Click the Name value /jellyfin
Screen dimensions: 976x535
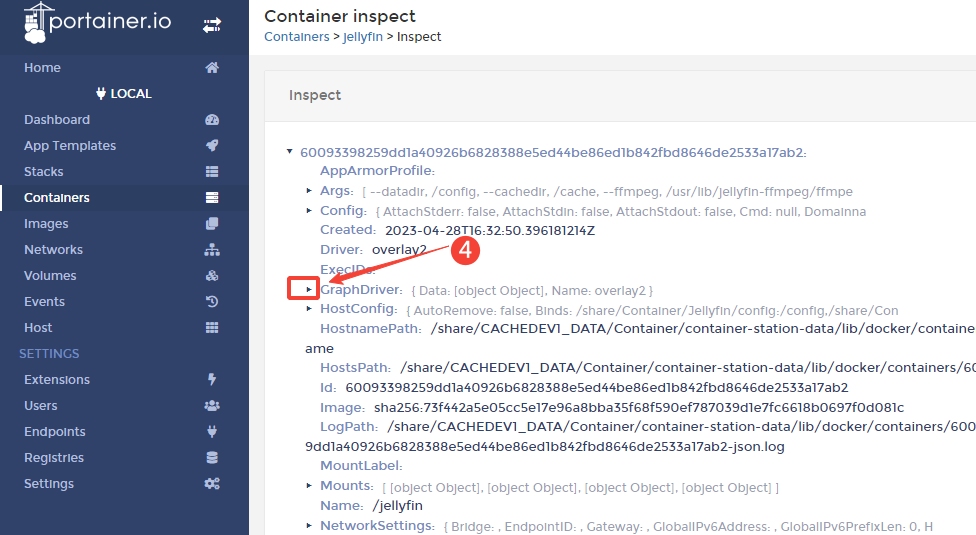pyautogui.click(x=397, y=506)
